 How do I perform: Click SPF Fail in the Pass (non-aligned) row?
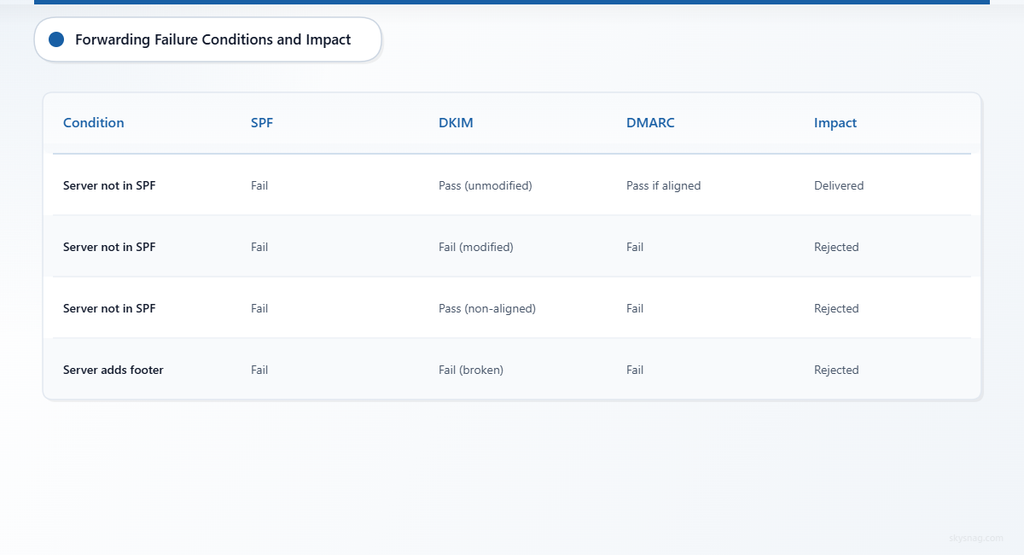pos(259,308)
